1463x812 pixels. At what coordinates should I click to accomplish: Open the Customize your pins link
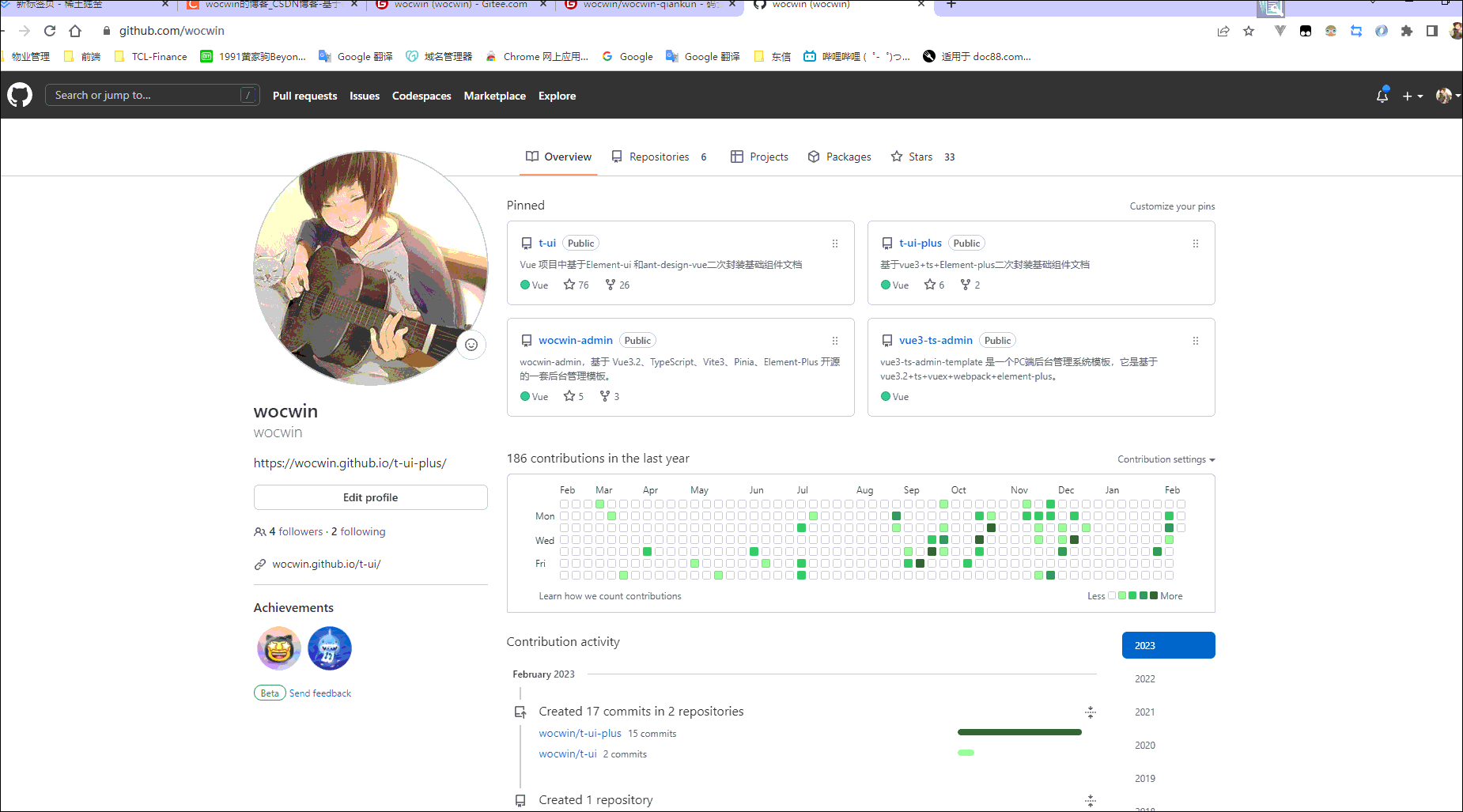click(1172, 206)
